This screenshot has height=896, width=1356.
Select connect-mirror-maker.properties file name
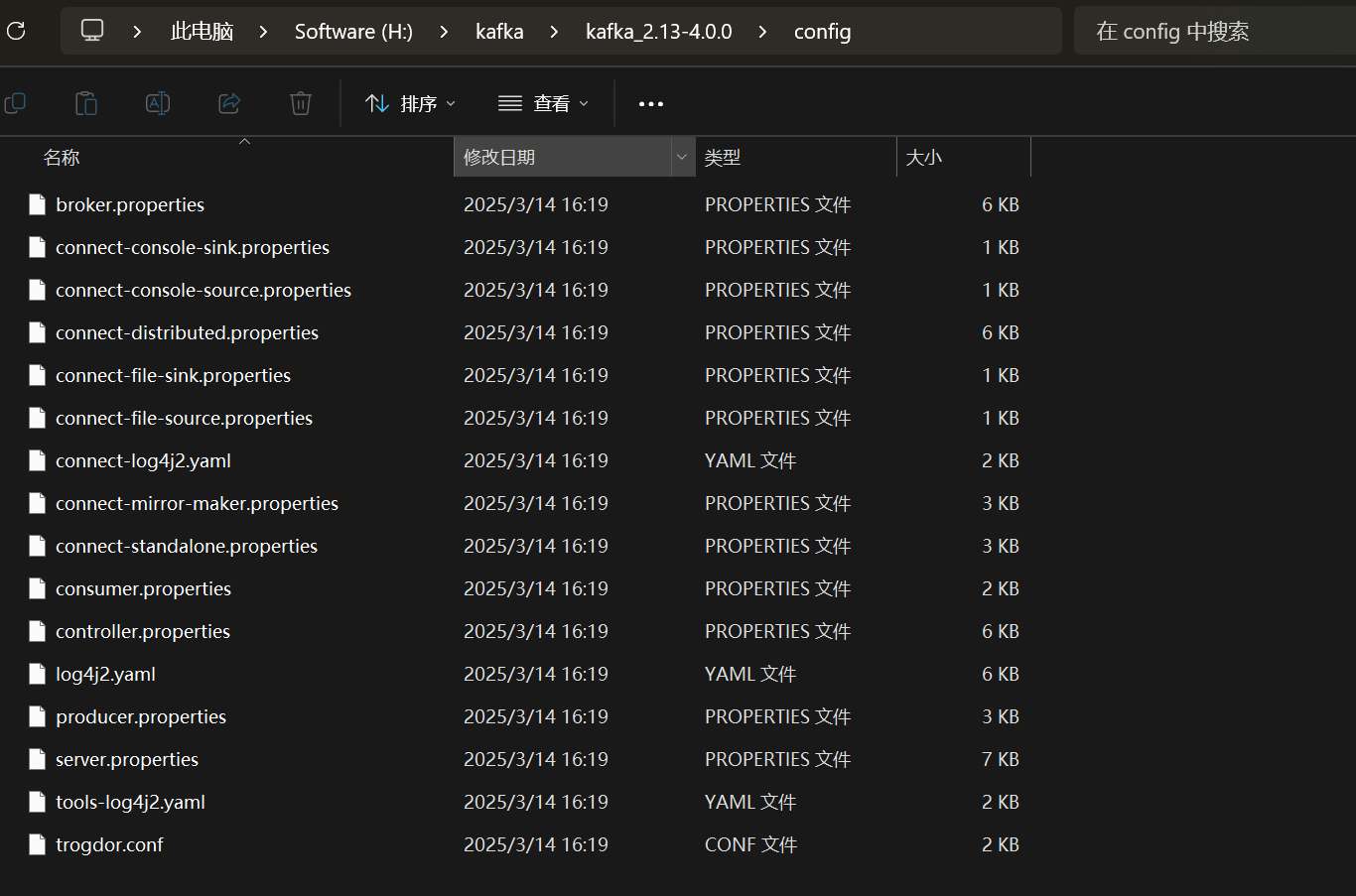197,503
